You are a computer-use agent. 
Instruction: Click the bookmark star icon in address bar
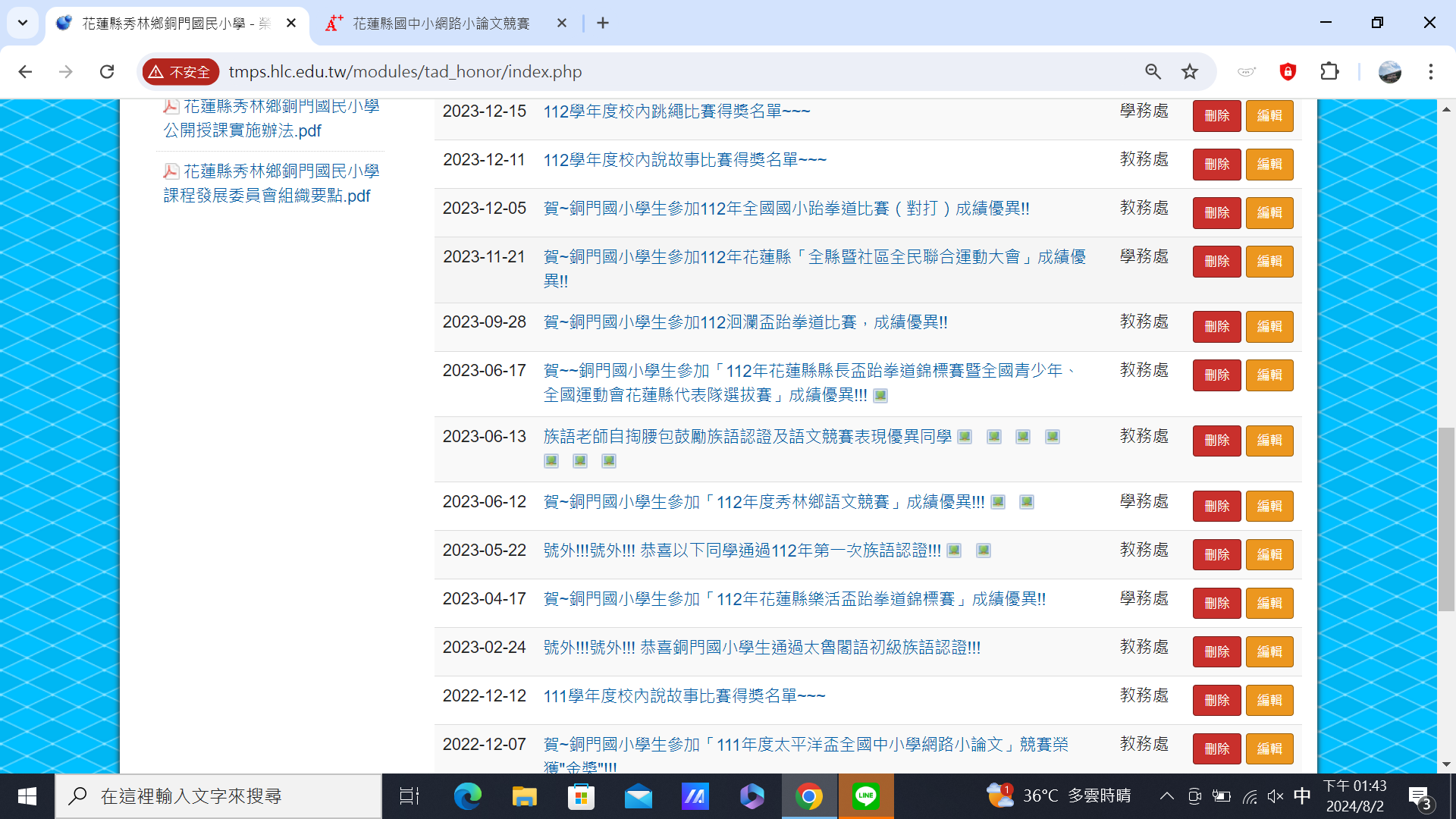coord(1190,71)
